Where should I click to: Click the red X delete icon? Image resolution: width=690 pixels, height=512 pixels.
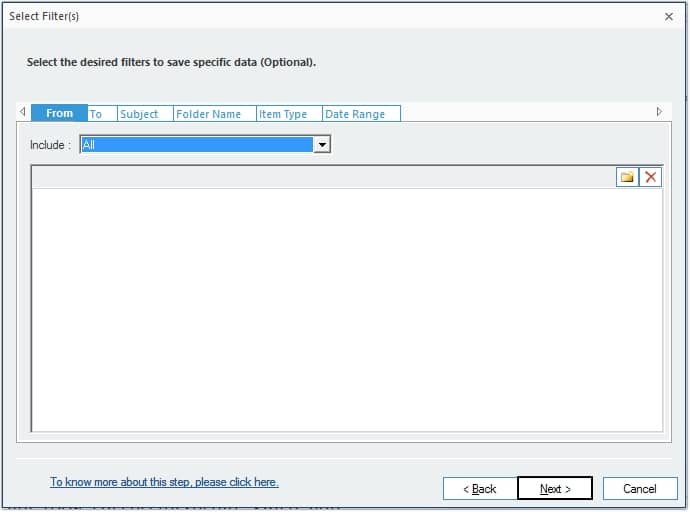pyautogui.click(x=650, y=177)
